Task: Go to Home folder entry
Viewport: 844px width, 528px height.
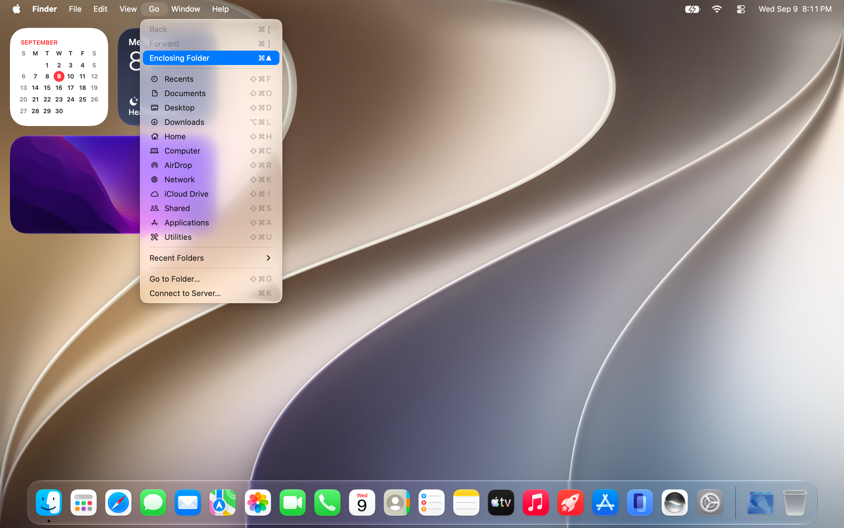Action: pyautogui.click(x=211, y=136)
